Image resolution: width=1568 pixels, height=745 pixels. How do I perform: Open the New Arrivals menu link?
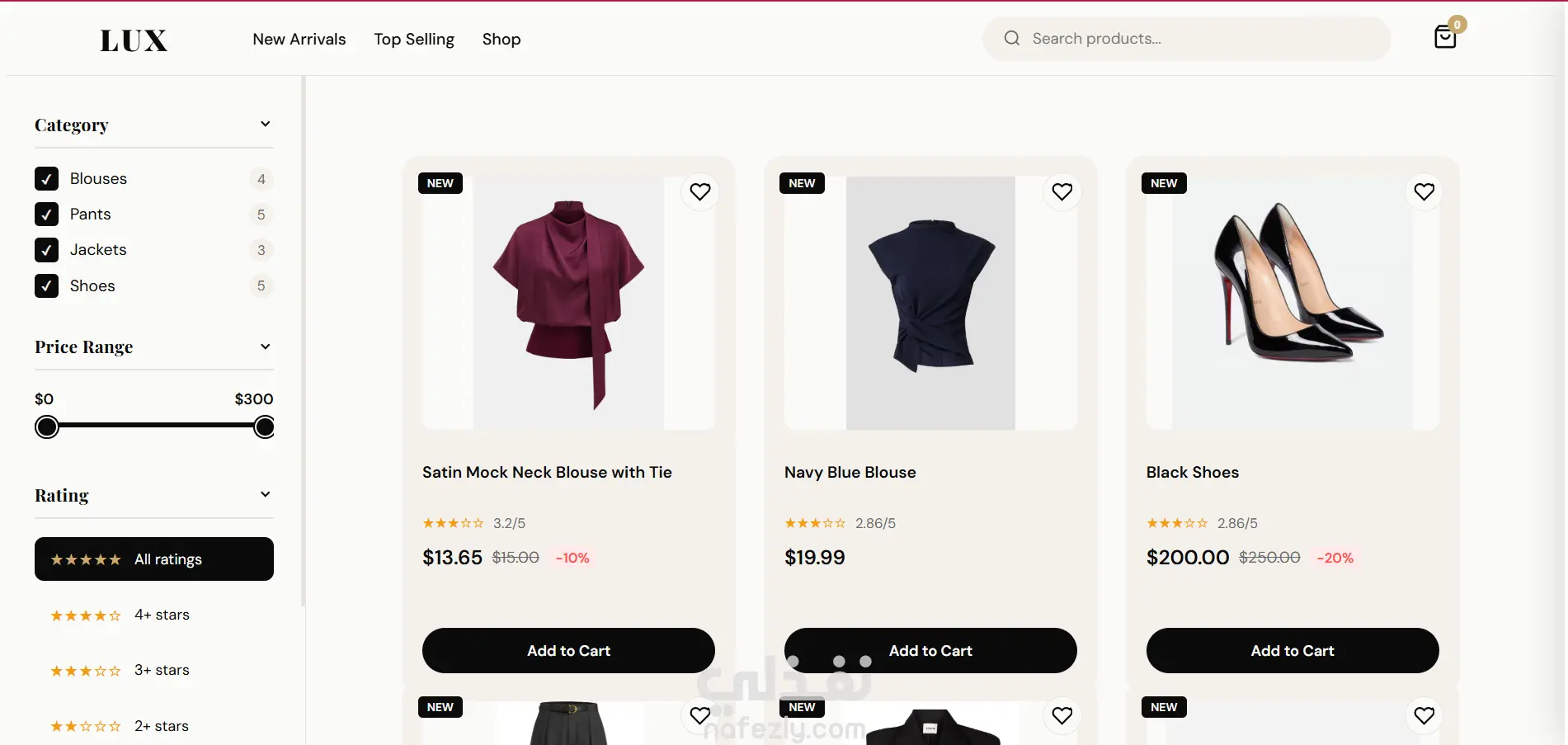[x=299, y=39]
